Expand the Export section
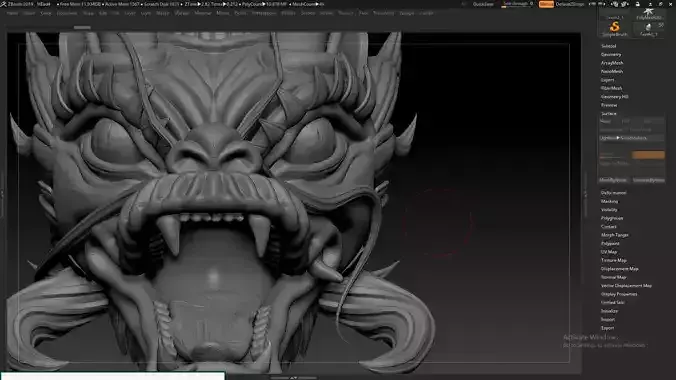This screenshot has height=380, width=676. coord(607,328)
